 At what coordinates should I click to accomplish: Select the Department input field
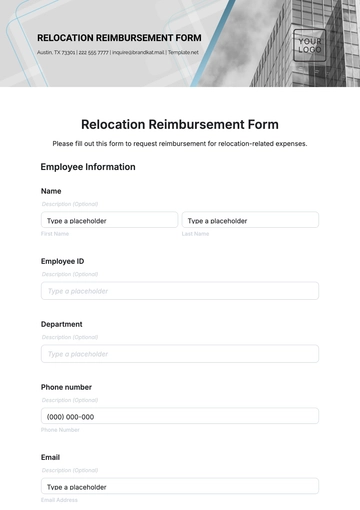click(180, 354)
